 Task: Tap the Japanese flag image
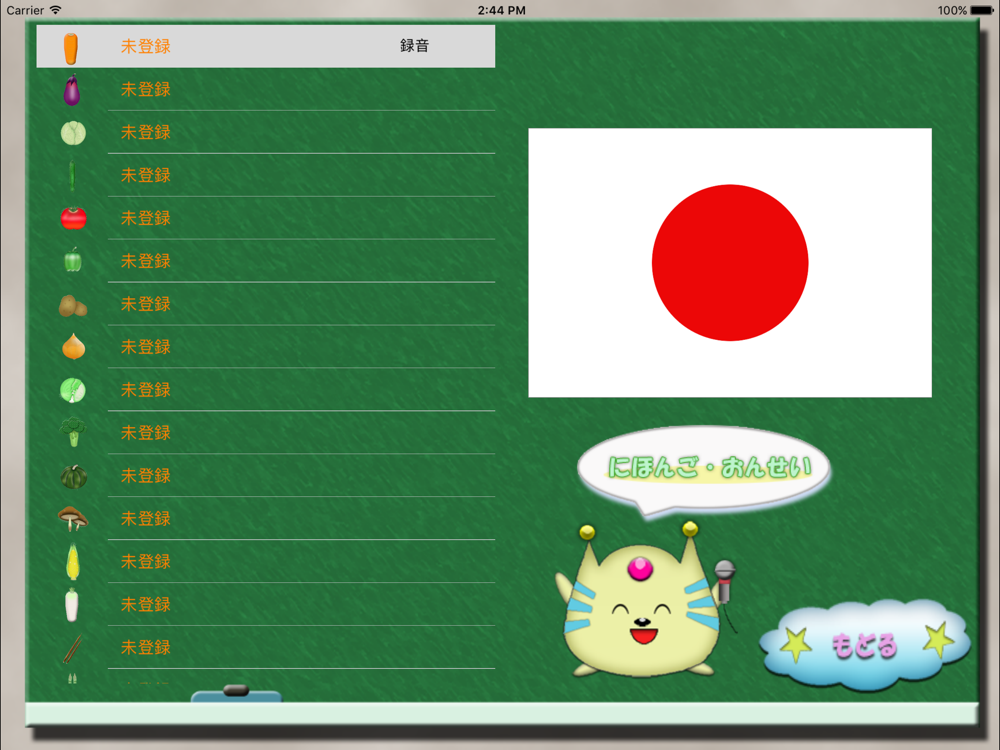coord(730,263)
